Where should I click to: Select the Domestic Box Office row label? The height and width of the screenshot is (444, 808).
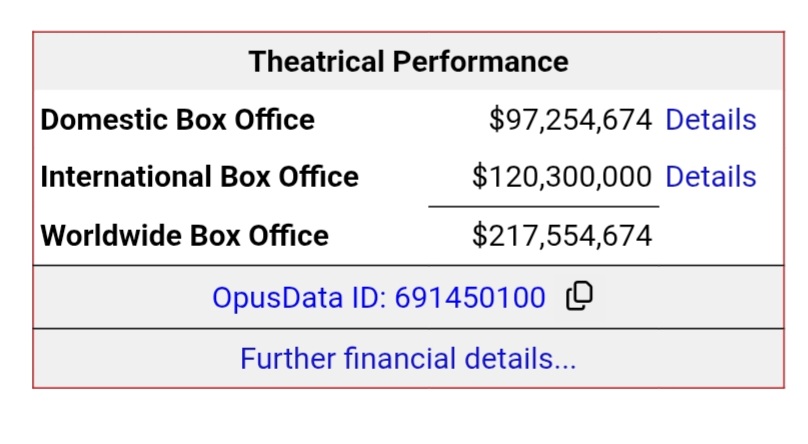point(177,120)
